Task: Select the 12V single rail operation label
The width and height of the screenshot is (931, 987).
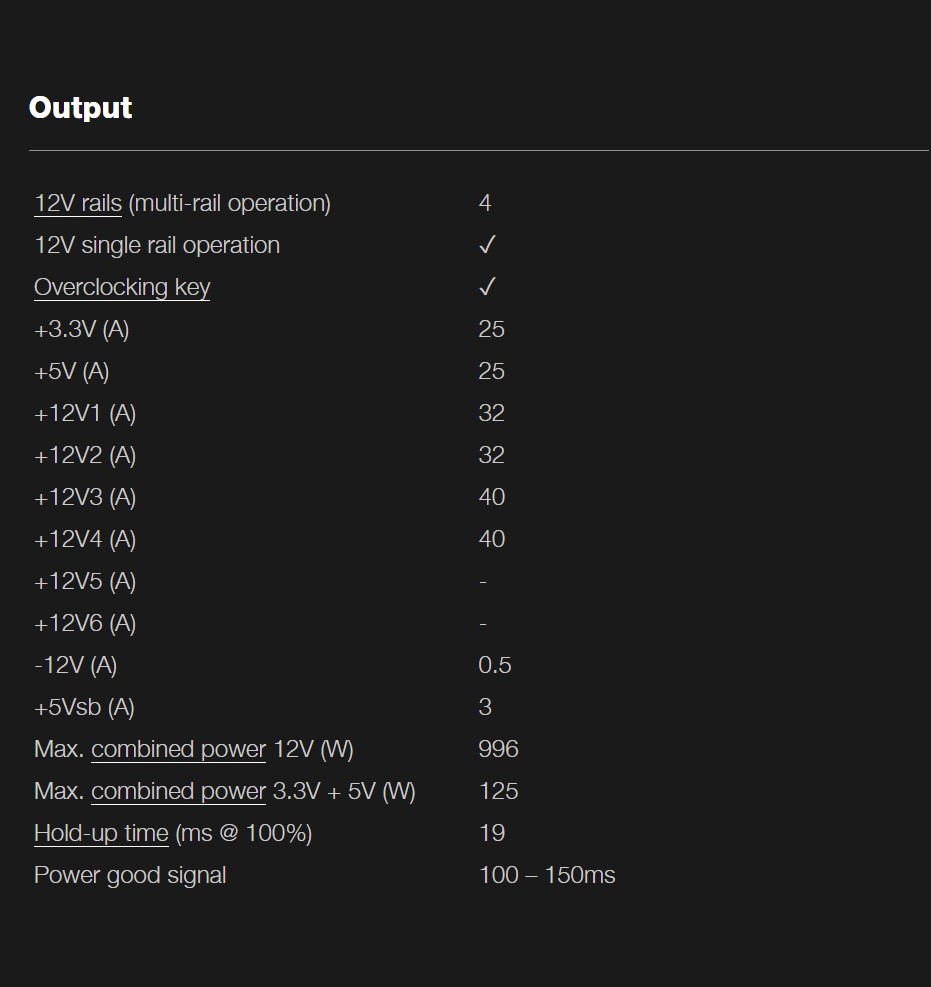Action: [157, 245]
